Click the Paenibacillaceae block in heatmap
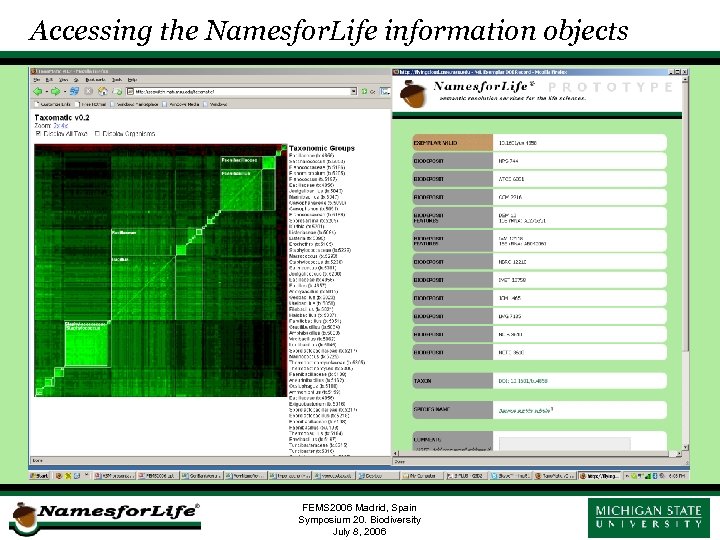Image resolution: width=720 pixels, height=540 pixels. tap(248, 185)
